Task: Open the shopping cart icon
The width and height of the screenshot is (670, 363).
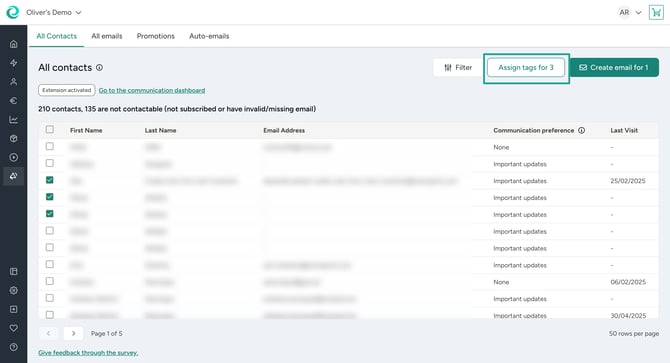Action: coord(656,12)
